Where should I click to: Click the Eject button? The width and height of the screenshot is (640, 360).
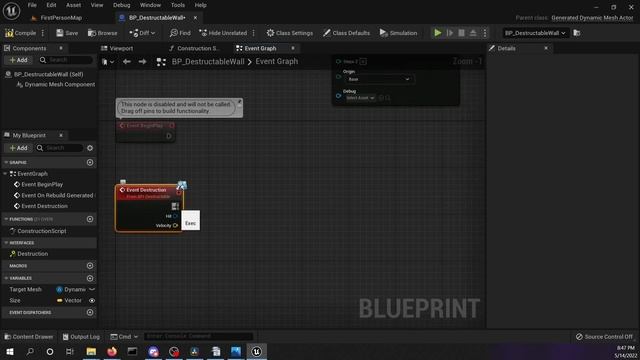point(473,33)
